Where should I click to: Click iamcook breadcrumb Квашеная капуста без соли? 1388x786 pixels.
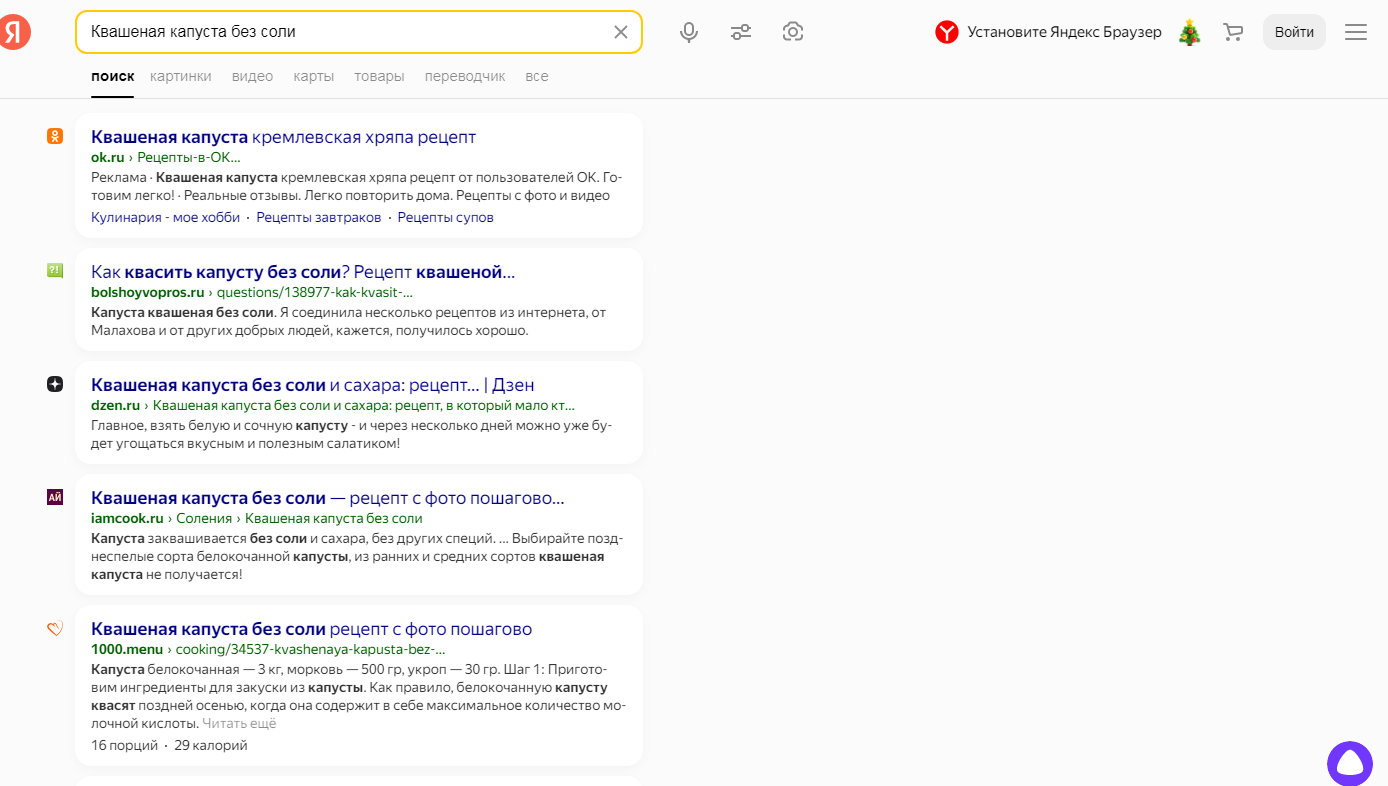pos(334,518)
